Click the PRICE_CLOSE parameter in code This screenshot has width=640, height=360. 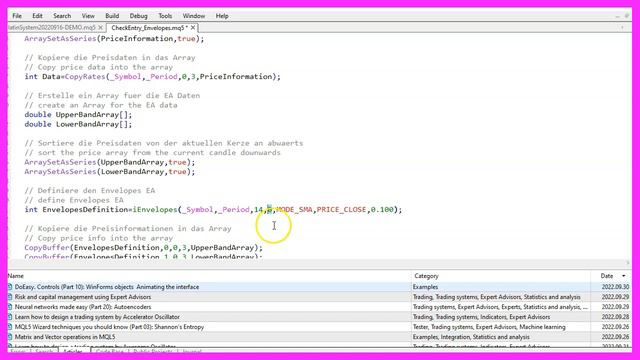coord(341,210)
